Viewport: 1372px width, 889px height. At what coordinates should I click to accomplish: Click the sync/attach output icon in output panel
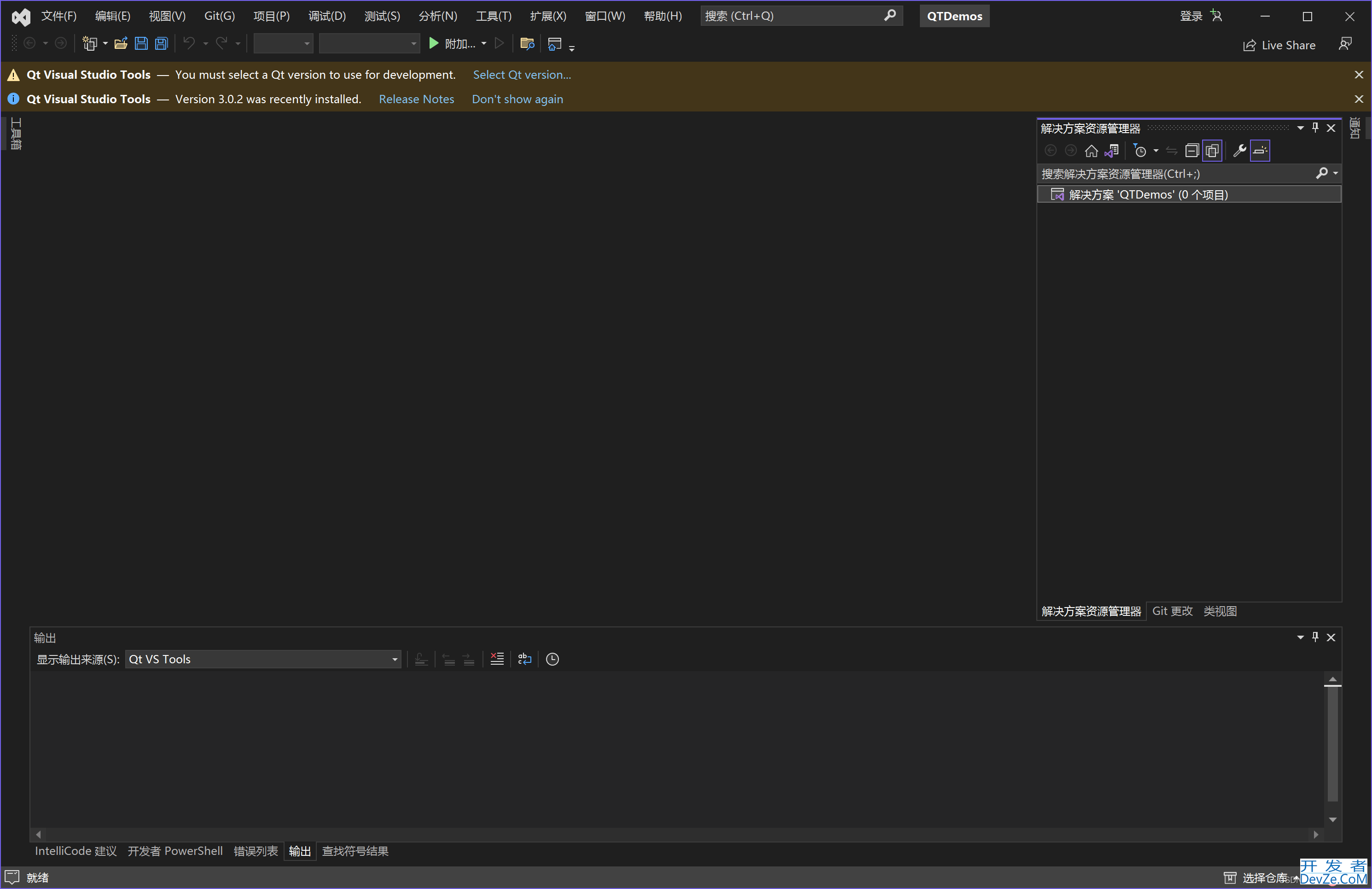point(421,659)
